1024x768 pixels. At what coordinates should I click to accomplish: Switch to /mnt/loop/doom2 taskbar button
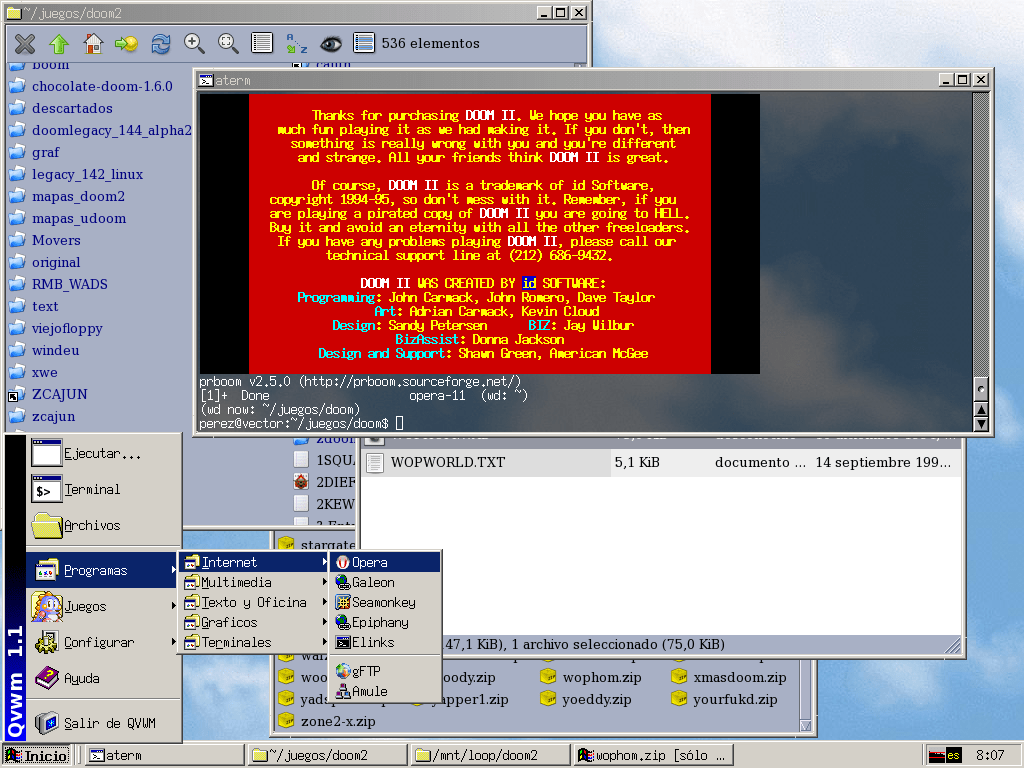tap(491, 756)
